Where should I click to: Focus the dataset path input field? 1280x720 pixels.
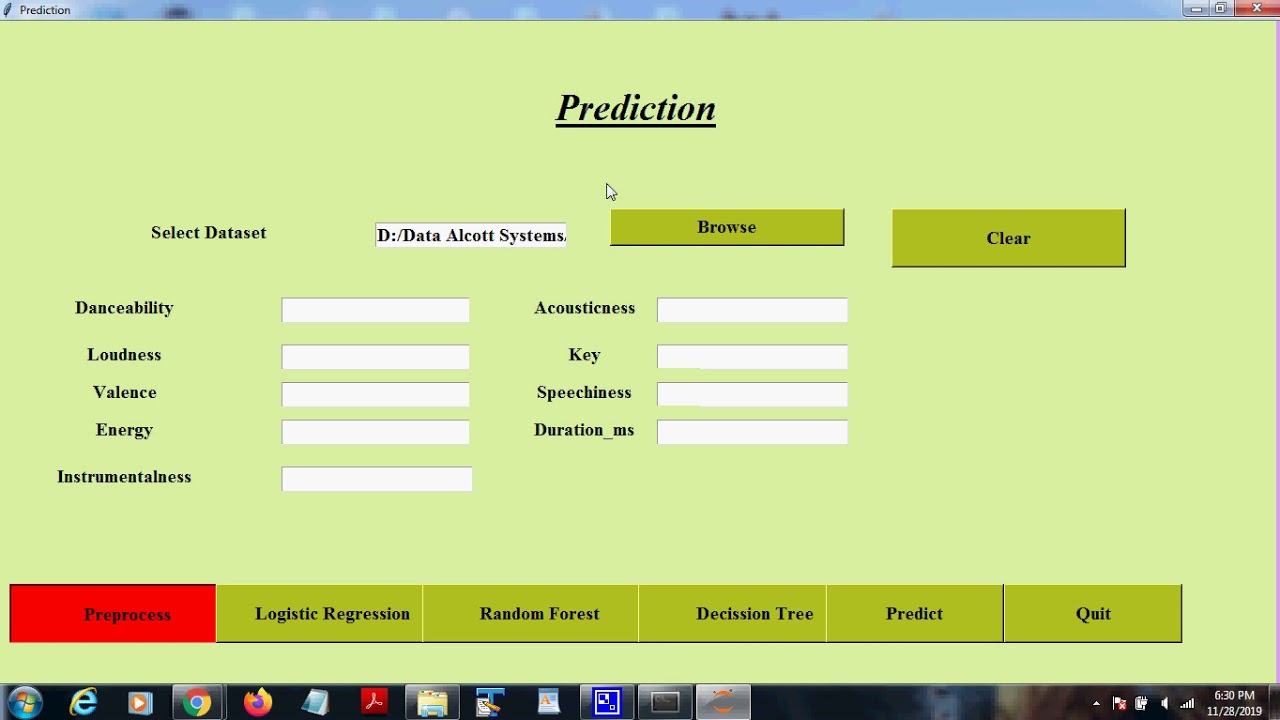tap(471, 235)
